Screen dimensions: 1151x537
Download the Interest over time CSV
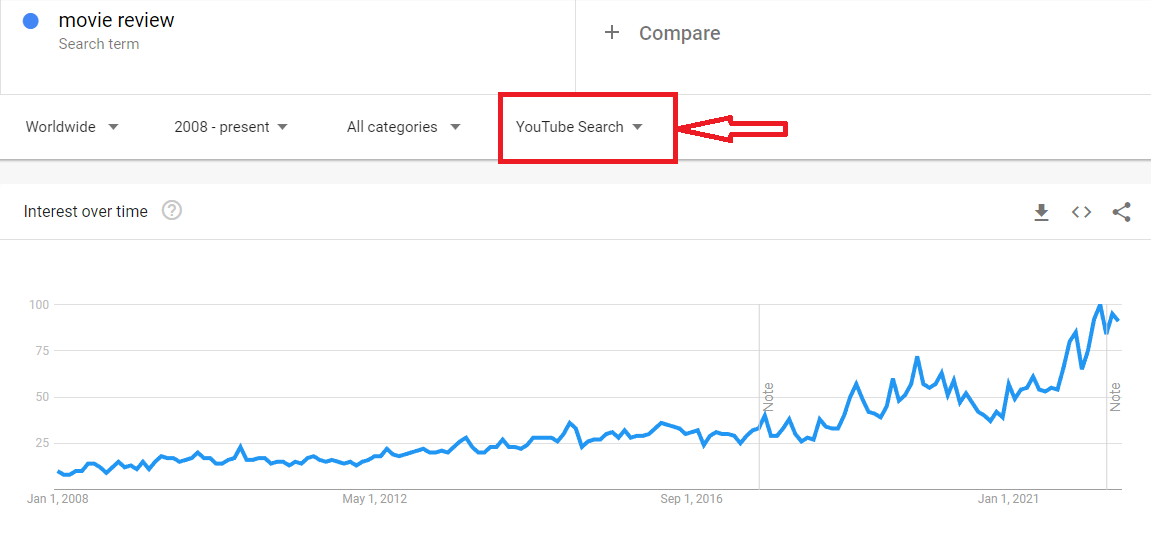click(1041, 212)
